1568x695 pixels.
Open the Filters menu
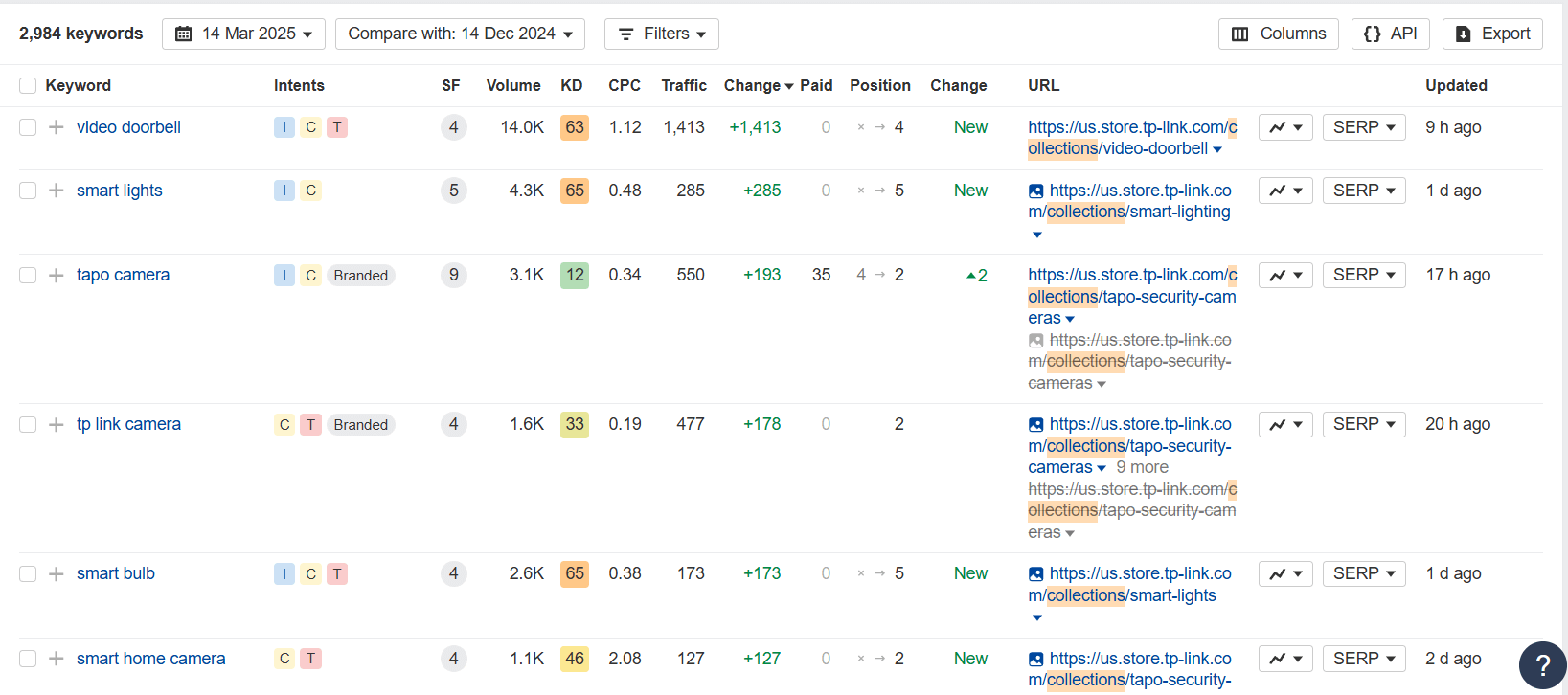point(661,34)
